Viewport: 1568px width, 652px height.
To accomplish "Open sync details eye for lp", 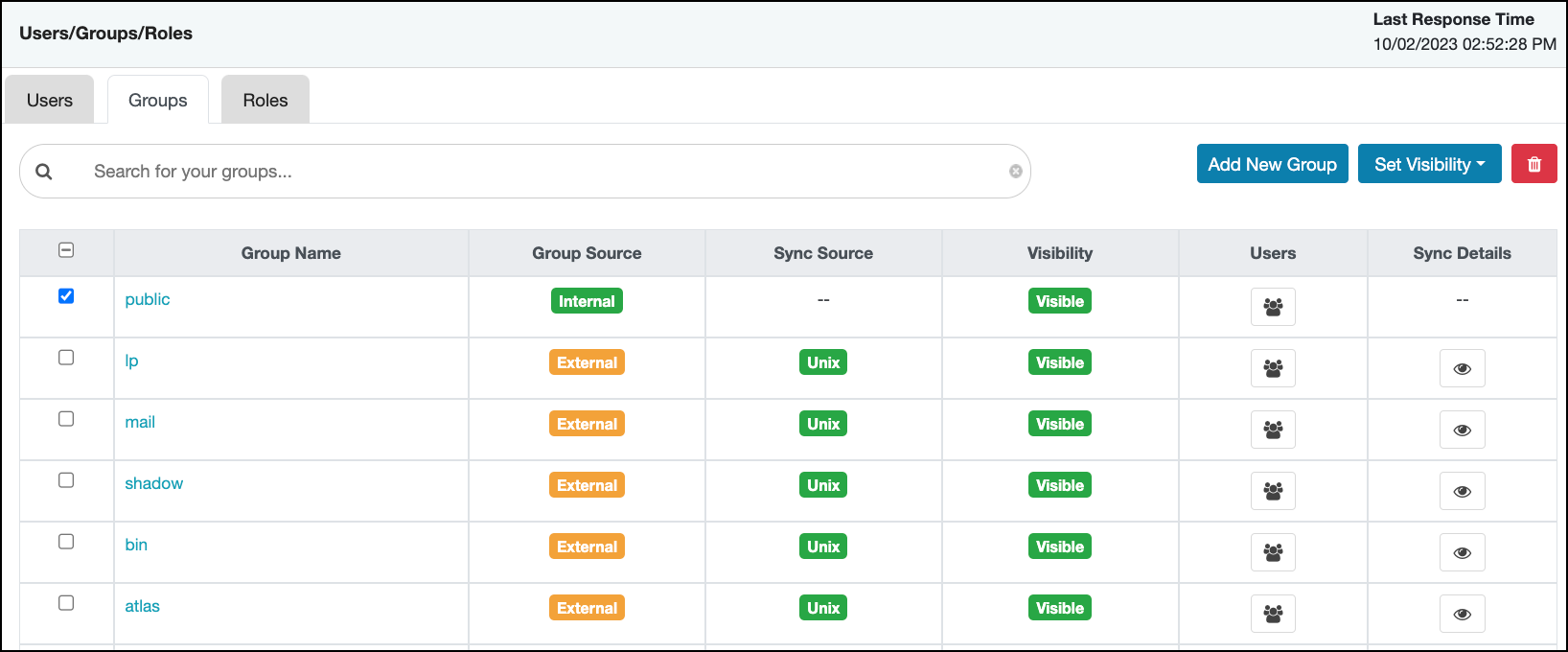I will point(1462,368).
